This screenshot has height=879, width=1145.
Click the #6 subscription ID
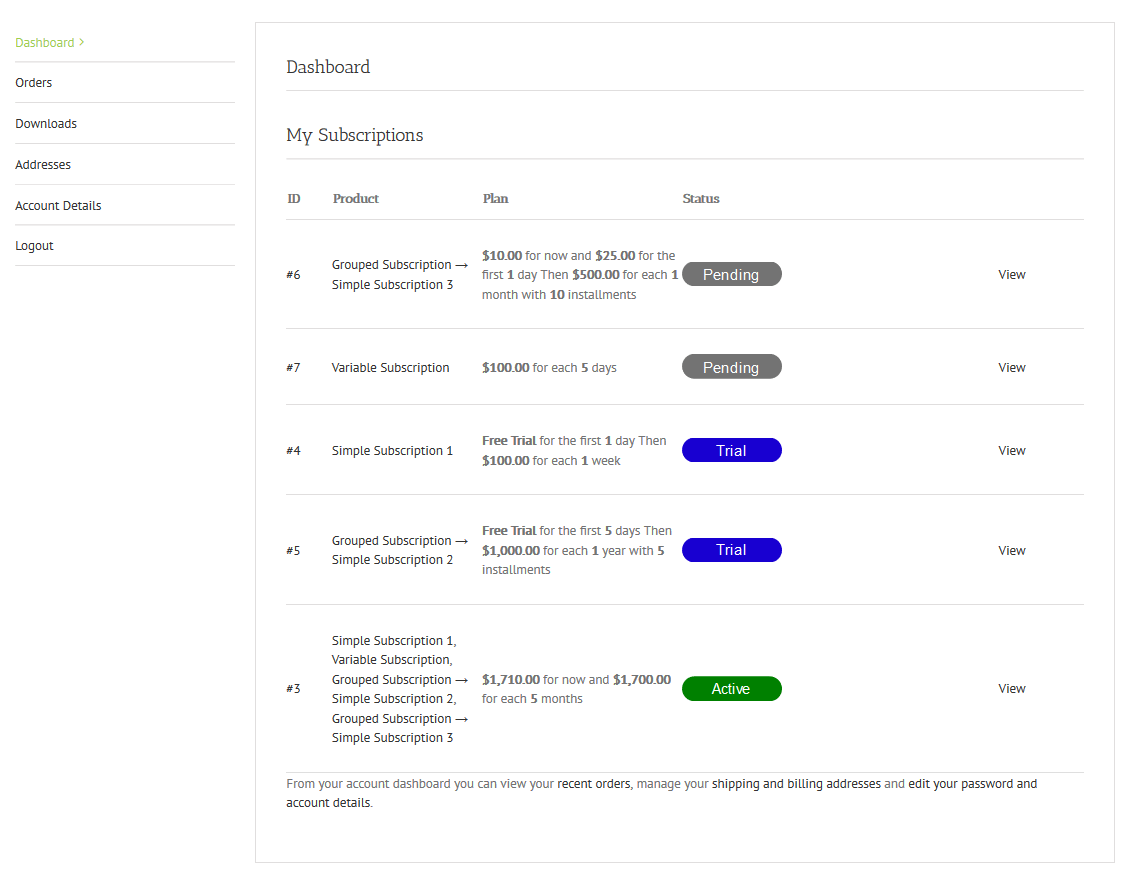pyautogui.click(x=293, y=275)
